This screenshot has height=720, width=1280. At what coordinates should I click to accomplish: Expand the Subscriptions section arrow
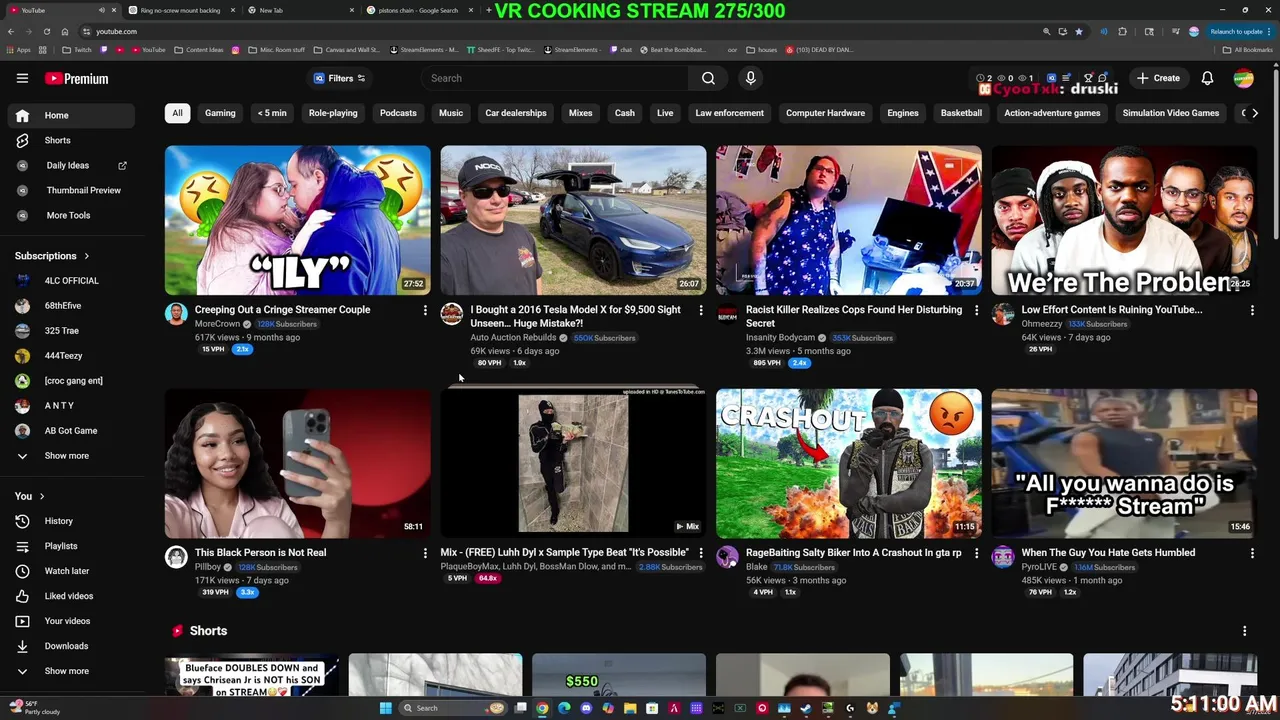[x=87, y=256]
